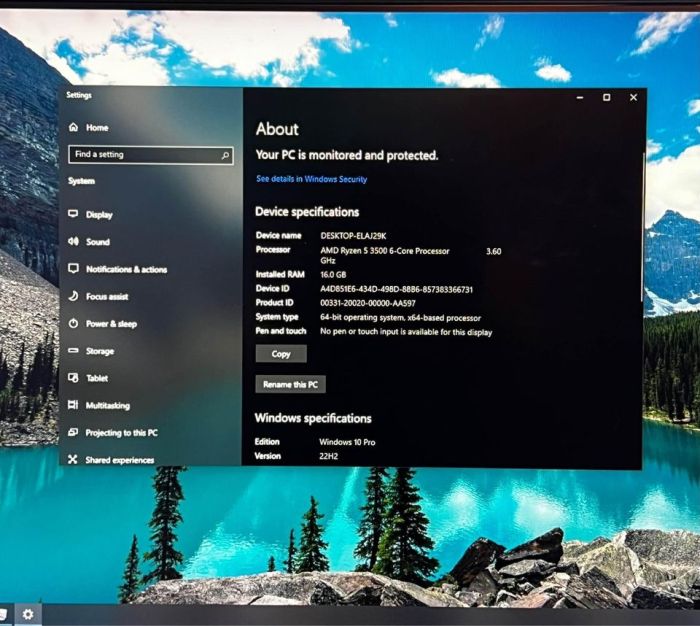The width and height of the screenshot is (700, 626).
Task: Select the Sound speaker icon
Action: pos(73,242)
